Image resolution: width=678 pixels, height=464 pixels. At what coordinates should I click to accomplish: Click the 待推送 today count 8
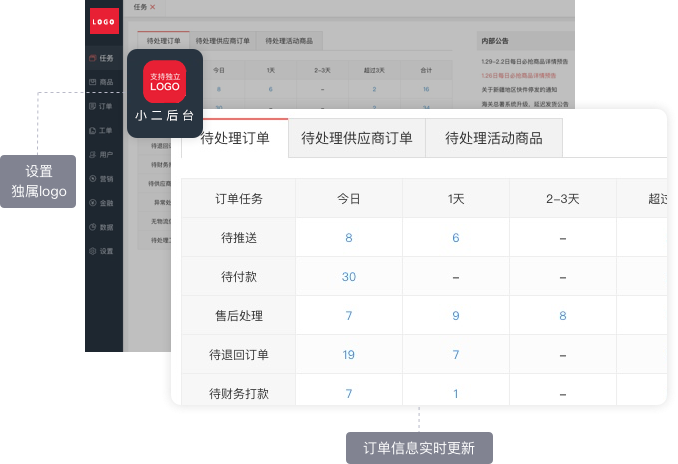[x=348, y=238]
